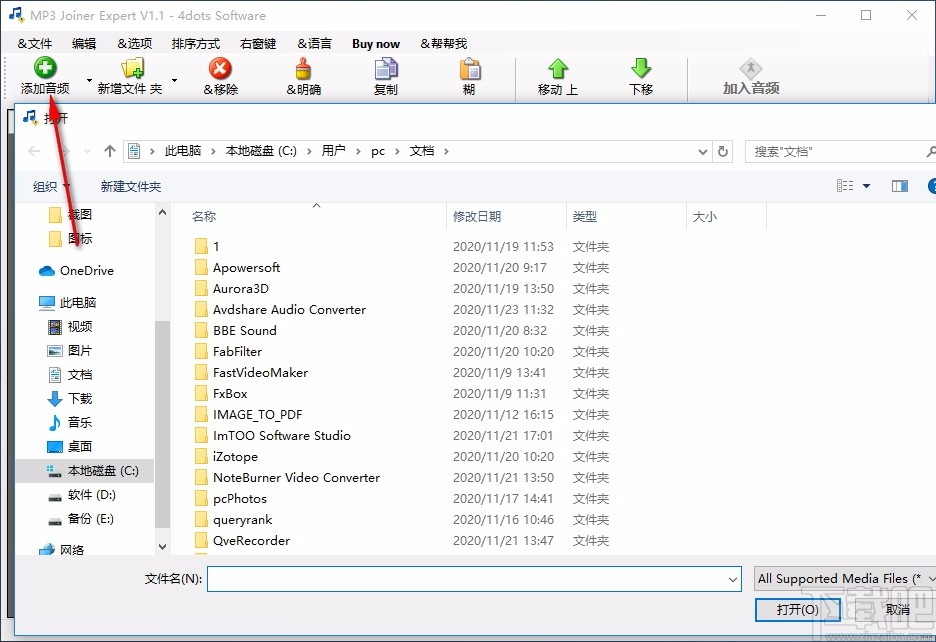
Task: Open the view options dropdown arrow
Action: tap(866, 186)
